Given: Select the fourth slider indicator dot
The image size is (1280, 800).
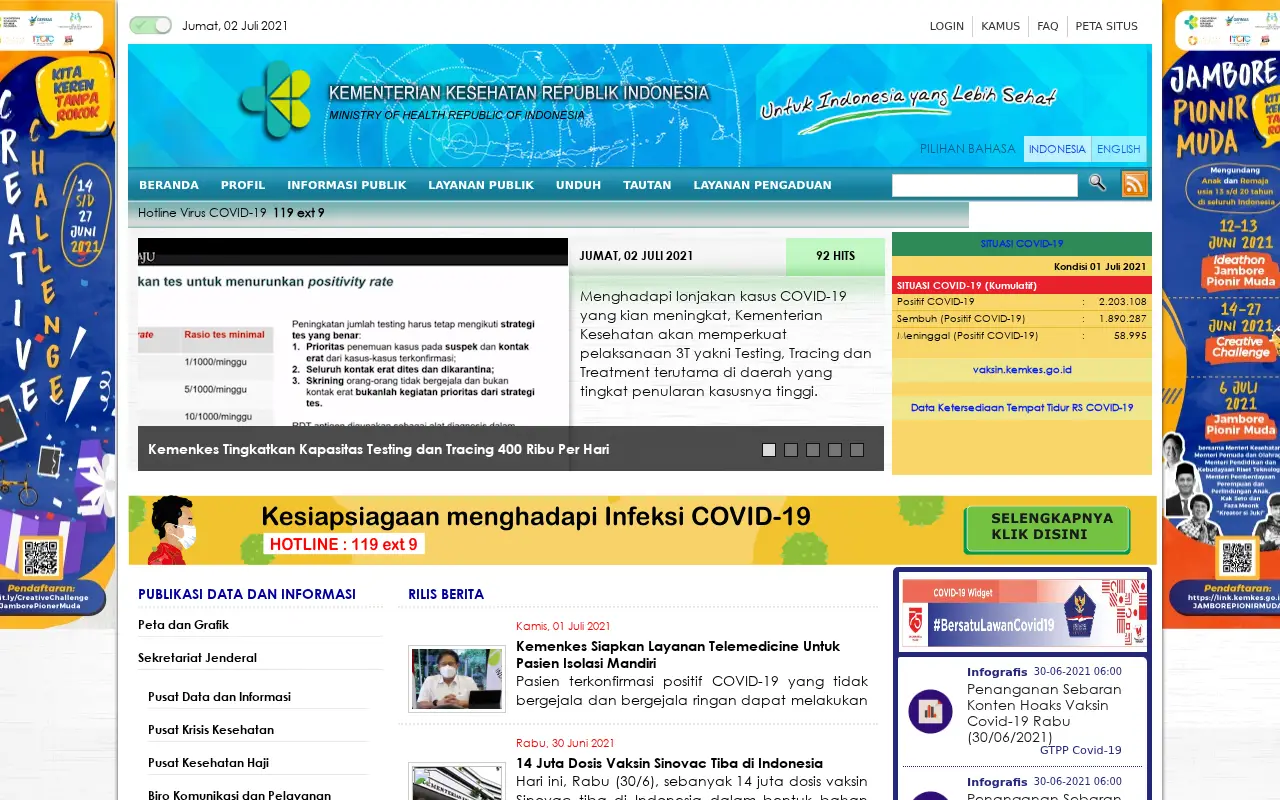Looking at the screenshot, I should pos(834,450).
